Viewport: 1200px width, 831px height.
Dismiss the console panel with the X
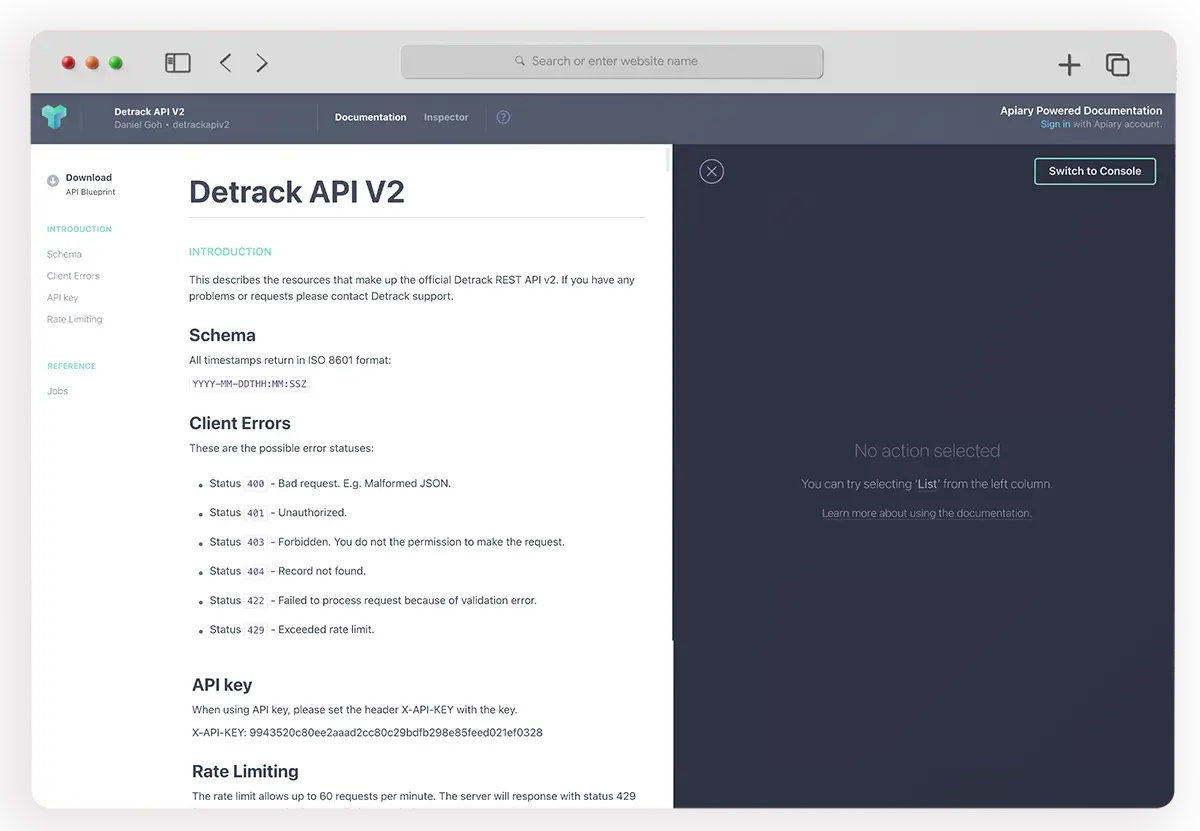(711, 171)
